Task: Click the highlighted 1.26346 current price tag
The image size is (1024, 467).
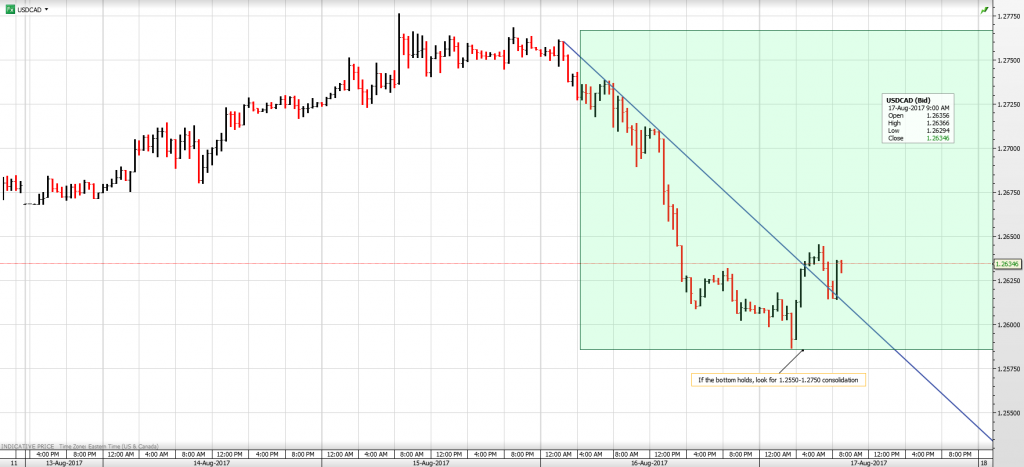Action: point(1006,264)
